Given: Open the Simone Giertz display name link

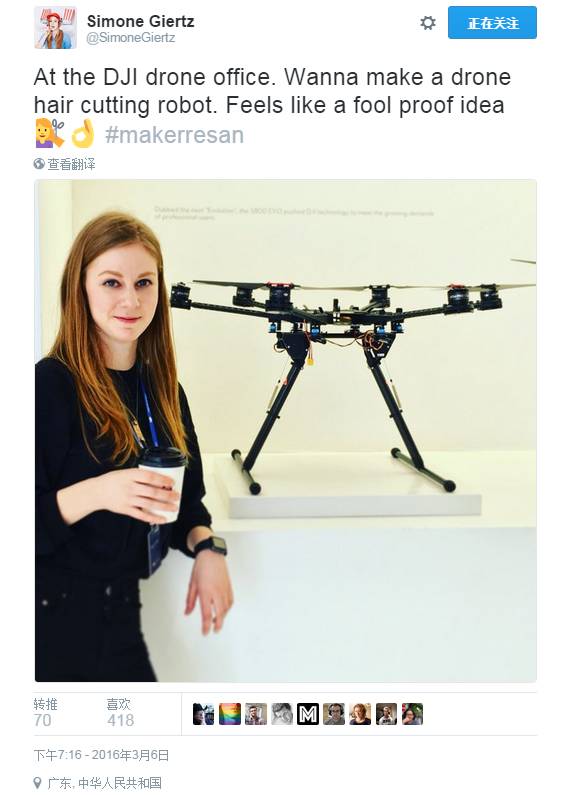Looking at the screenshot, I should coord(140,21).
